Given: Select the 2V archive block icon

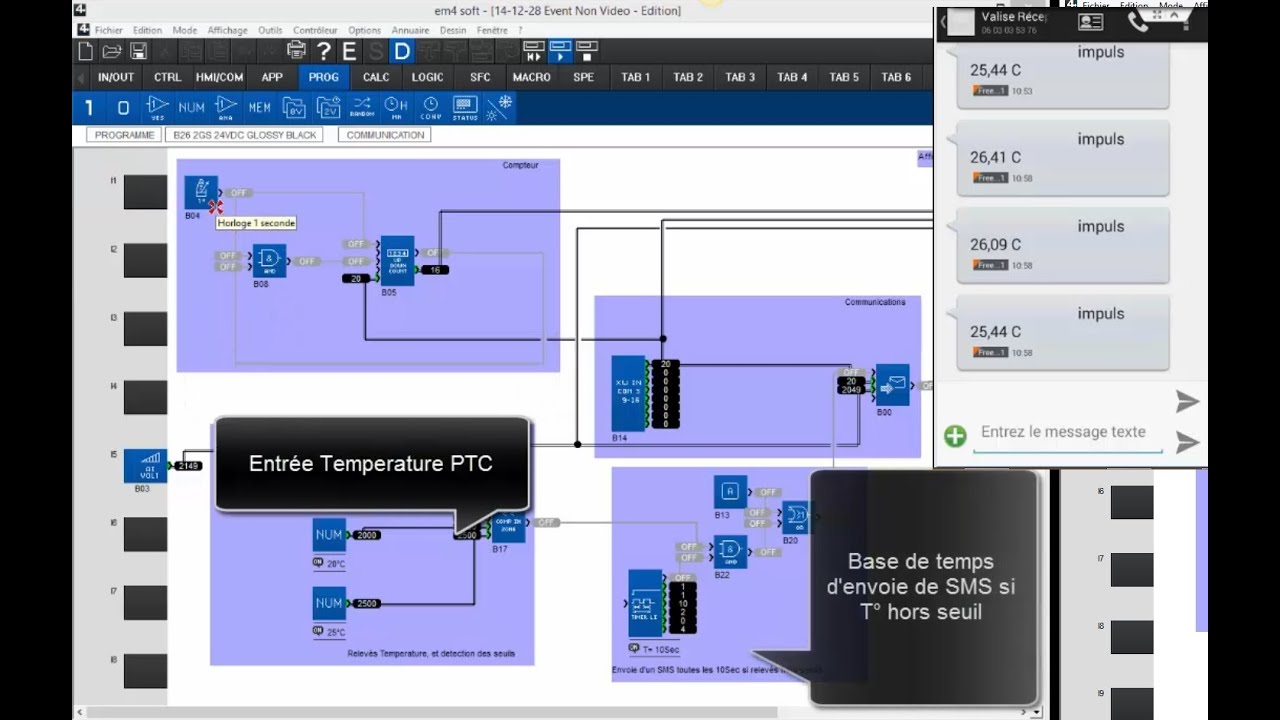Looking at the screenshot, I should coord(328,107).
